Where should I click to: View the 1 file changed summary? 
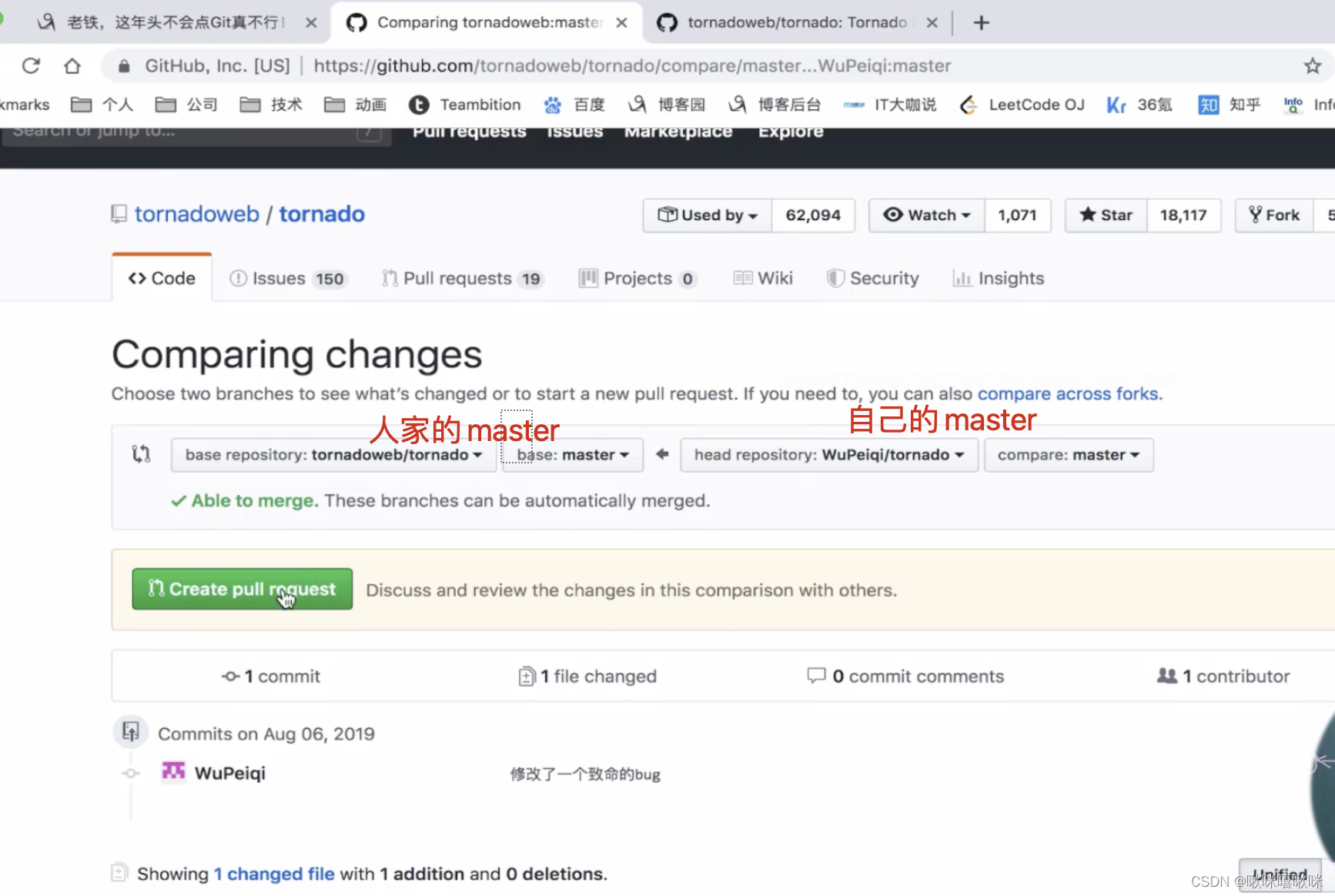coord(587,677)
